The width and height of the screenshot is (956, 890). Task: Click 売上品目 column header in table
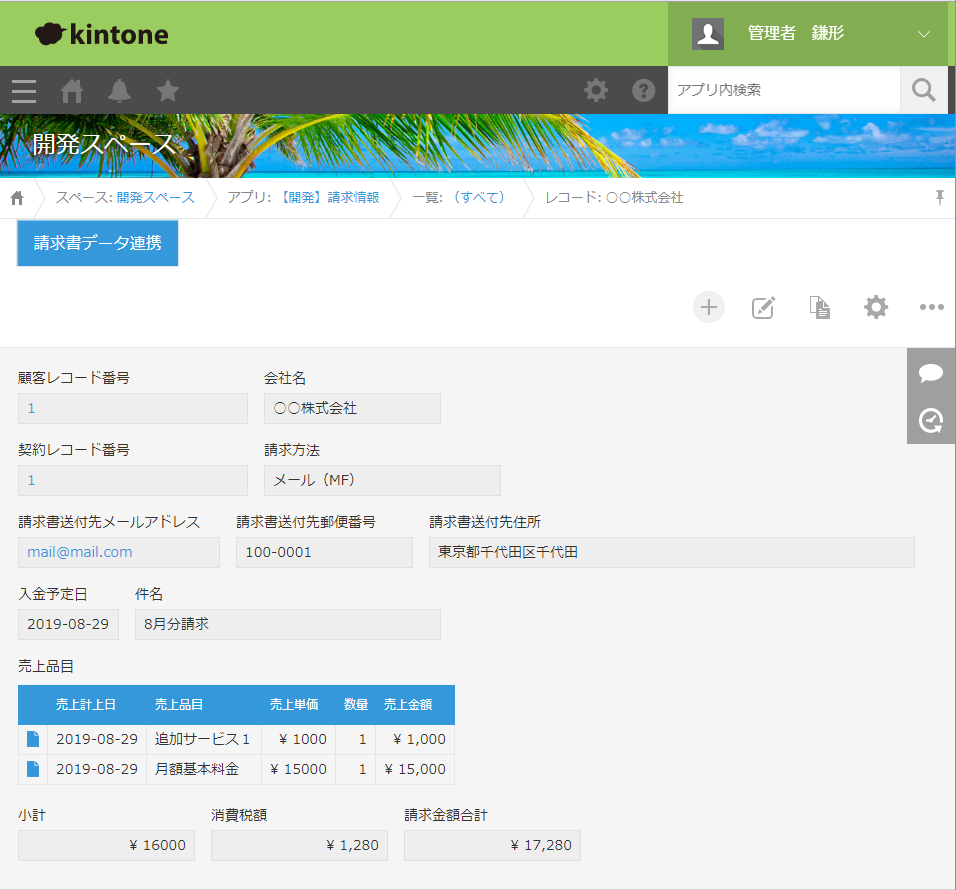click(179, 705)
